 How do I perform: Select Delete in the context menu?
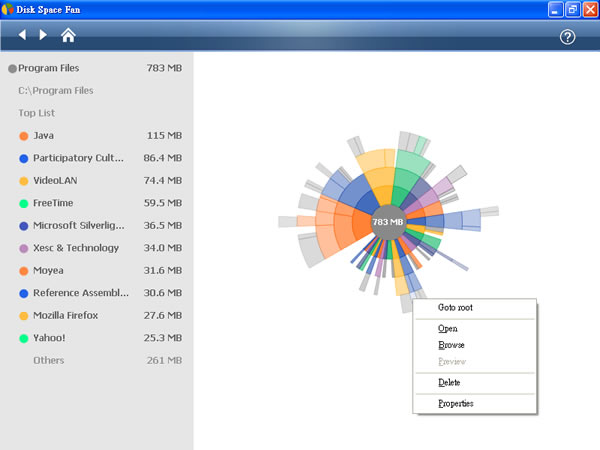tap(449, 383)
